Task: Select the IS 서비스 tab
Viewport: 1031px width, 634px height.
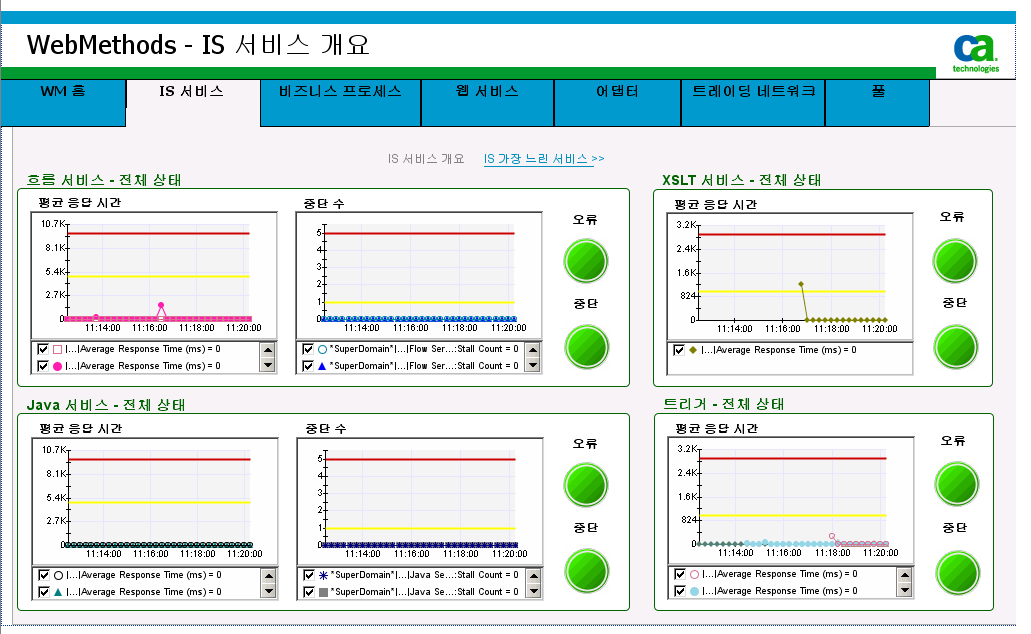Action: click(193, 103)
